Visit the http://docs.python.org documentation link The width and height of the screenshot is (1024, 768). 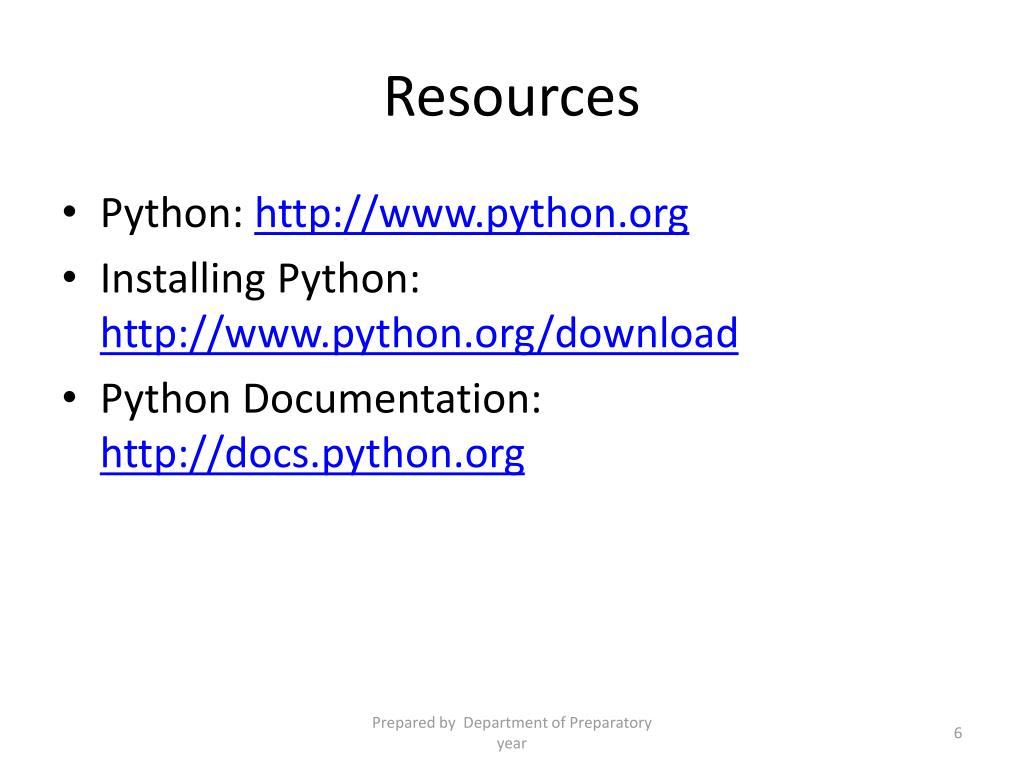tap(312, 454)
